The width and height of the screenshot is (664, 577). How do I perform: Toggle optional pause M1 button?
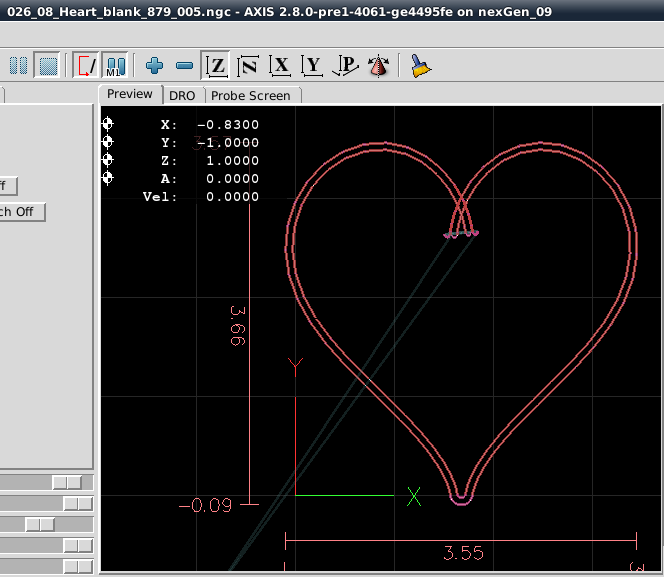point(115,66)
